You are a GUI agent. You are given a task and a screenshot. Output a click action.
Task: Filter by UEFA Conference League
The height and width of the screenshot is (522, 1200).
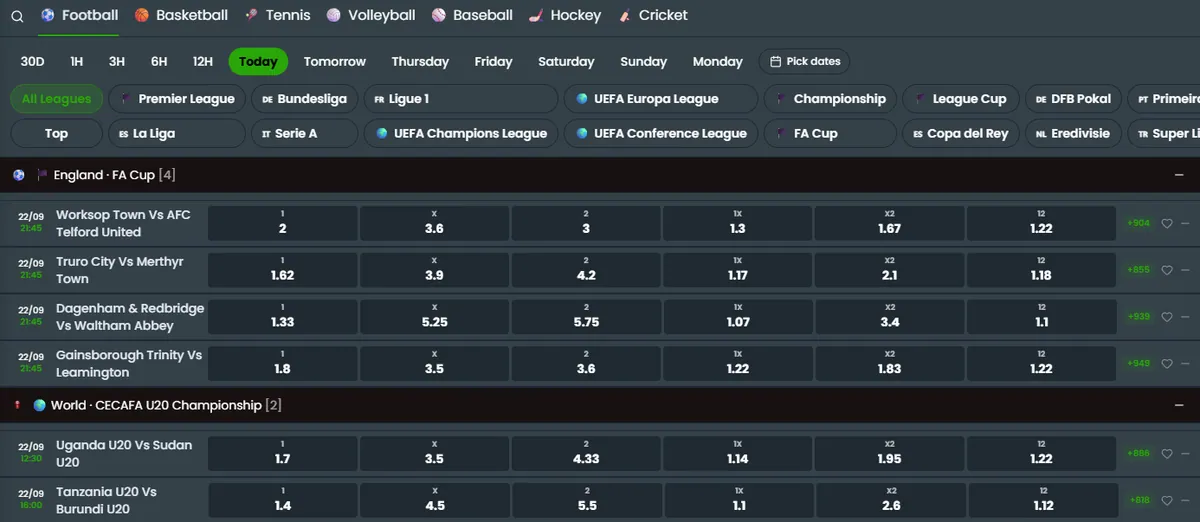point(661,133)
